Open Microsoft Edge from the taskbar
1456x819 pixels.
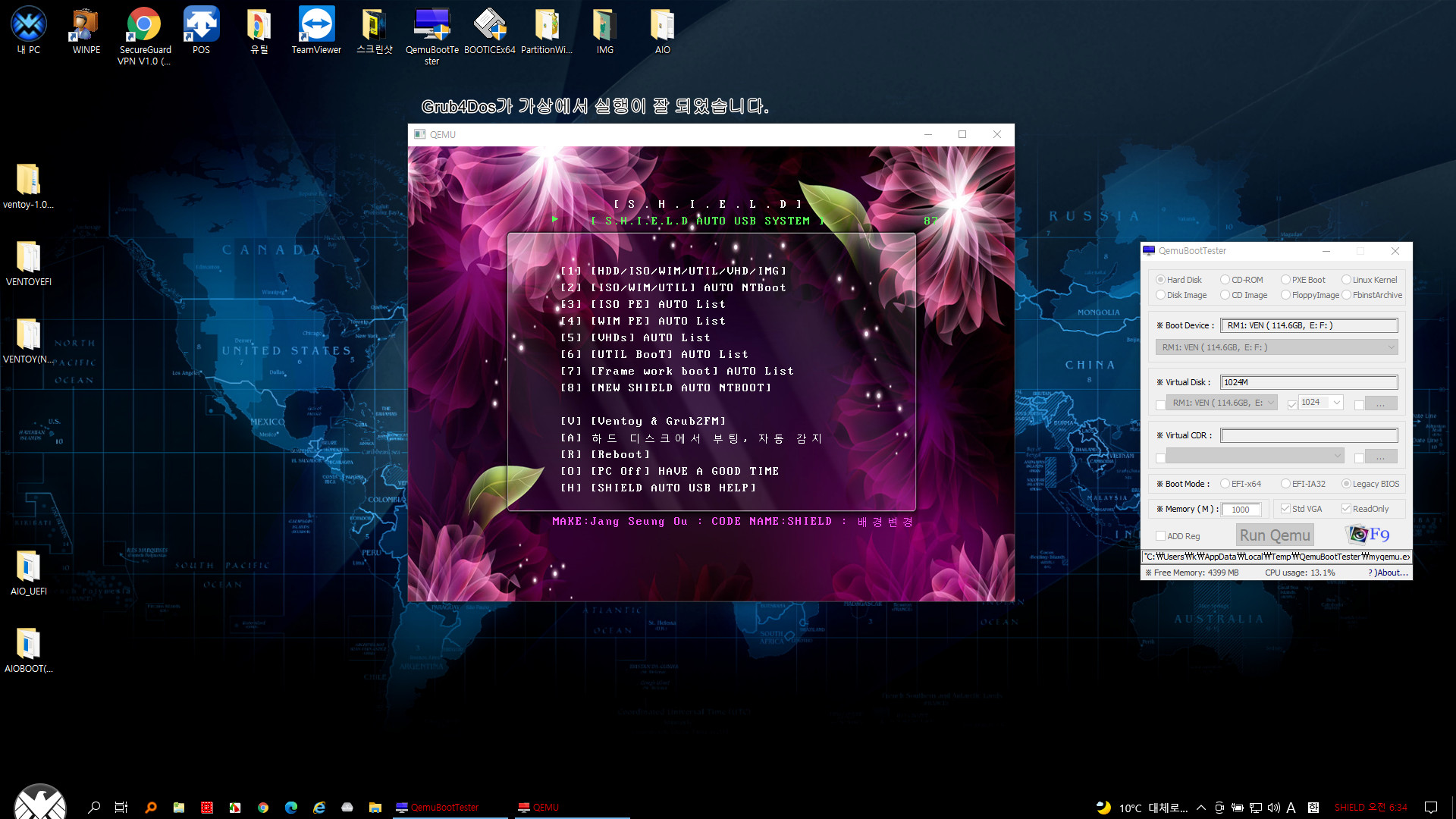[291, 808]
